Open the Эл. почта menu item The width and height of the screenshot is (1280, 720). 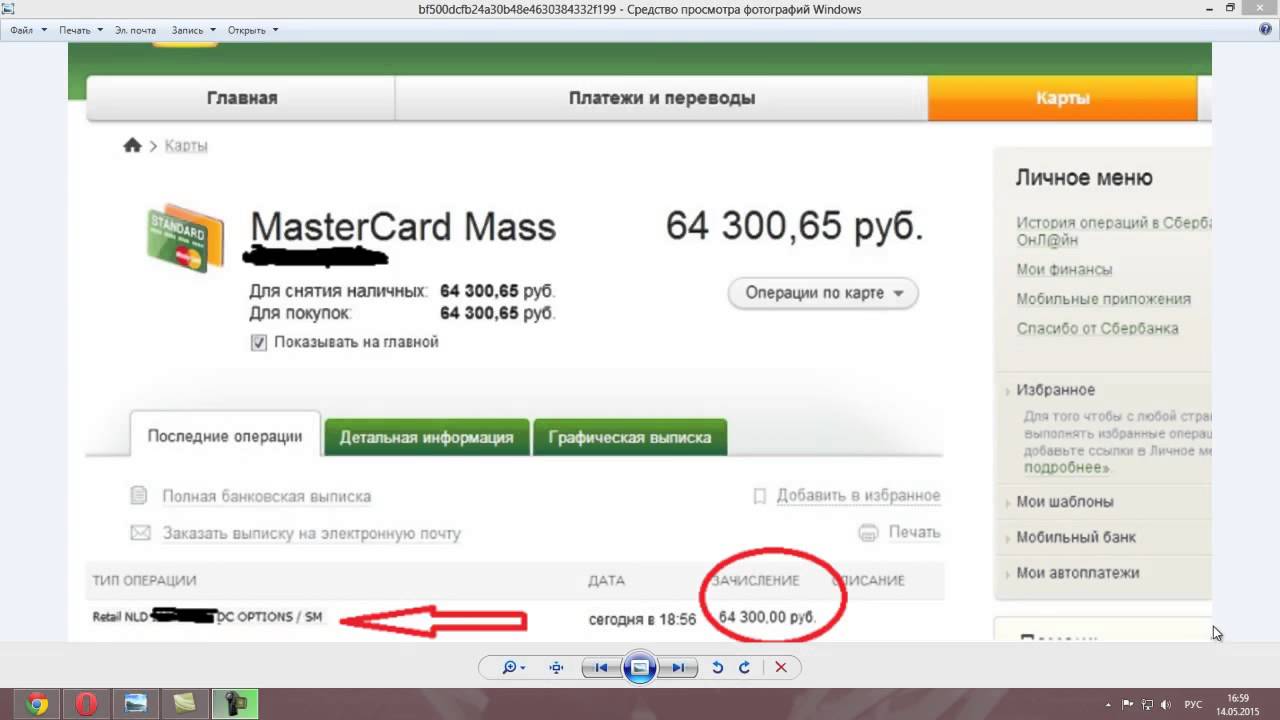click(135, 30)
